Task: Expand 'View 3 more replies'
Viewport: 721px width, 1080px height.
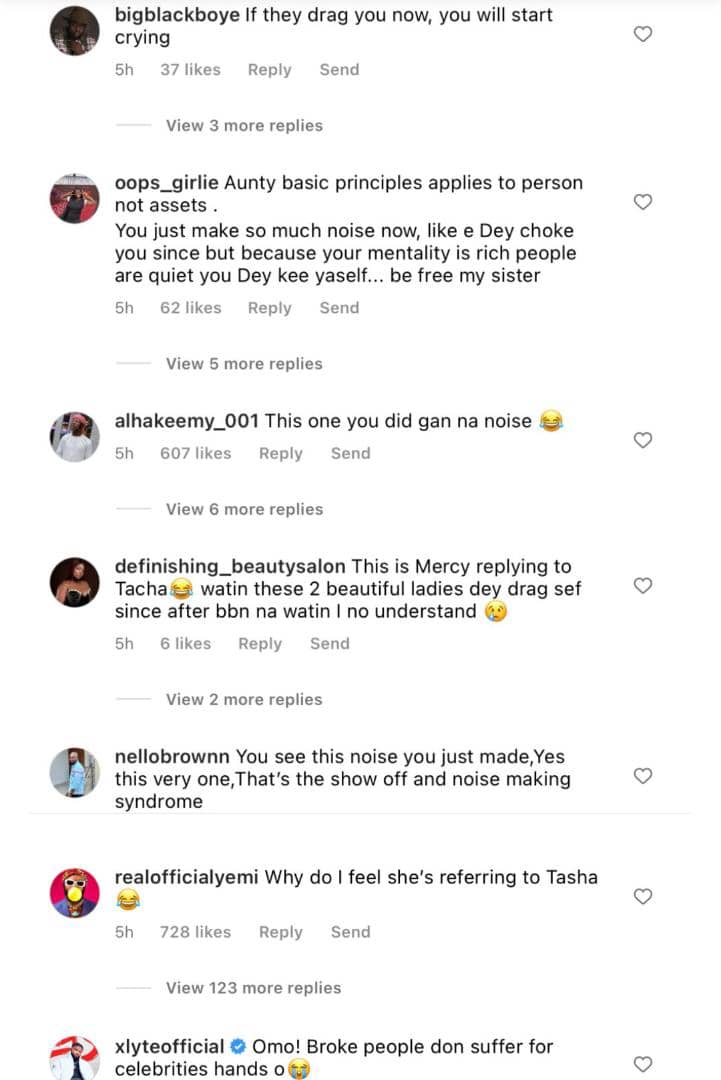Action: [x=244, y=126]
